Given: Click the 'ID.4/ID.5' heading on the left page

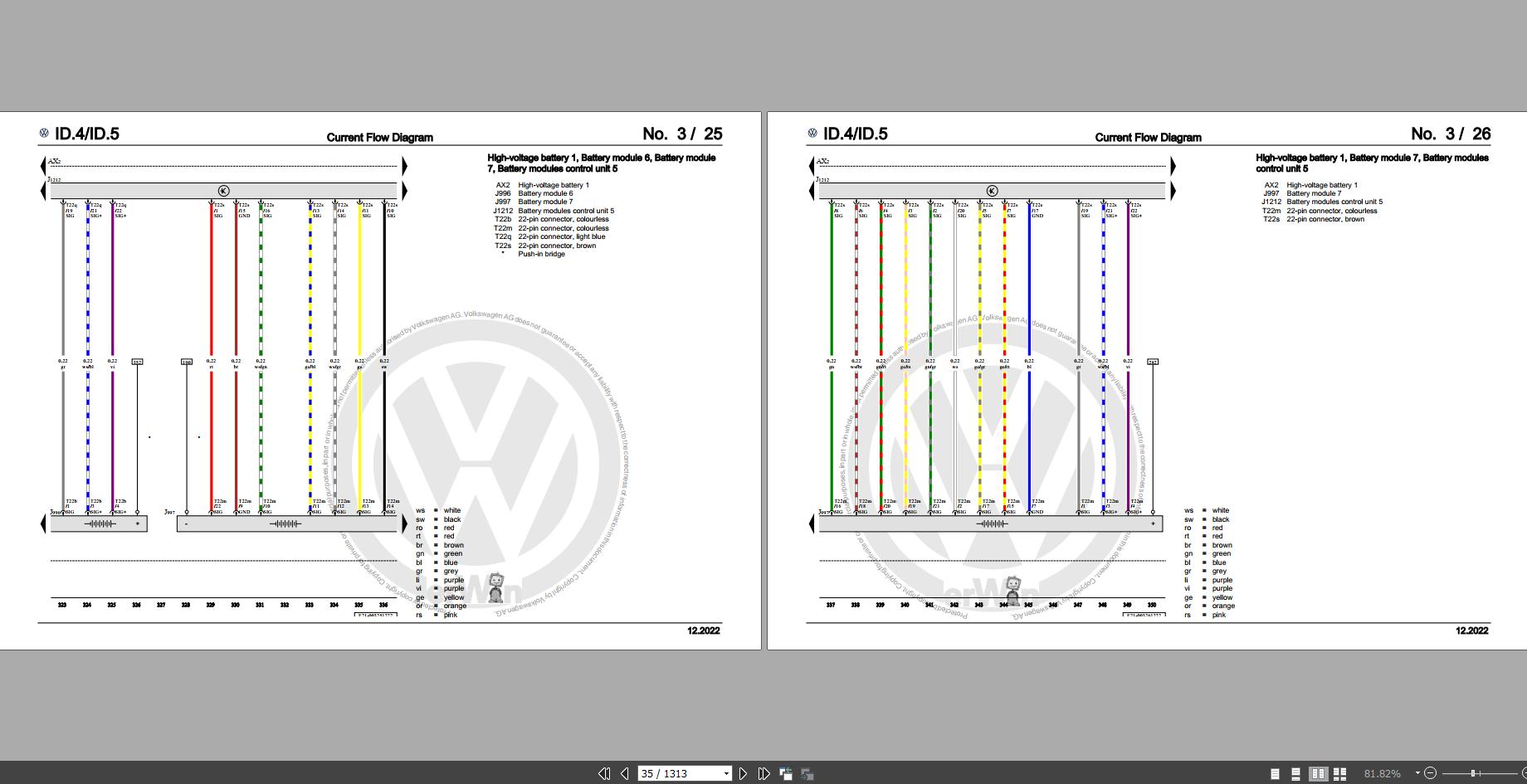Looking at the screenshot, I should point(87,134).
